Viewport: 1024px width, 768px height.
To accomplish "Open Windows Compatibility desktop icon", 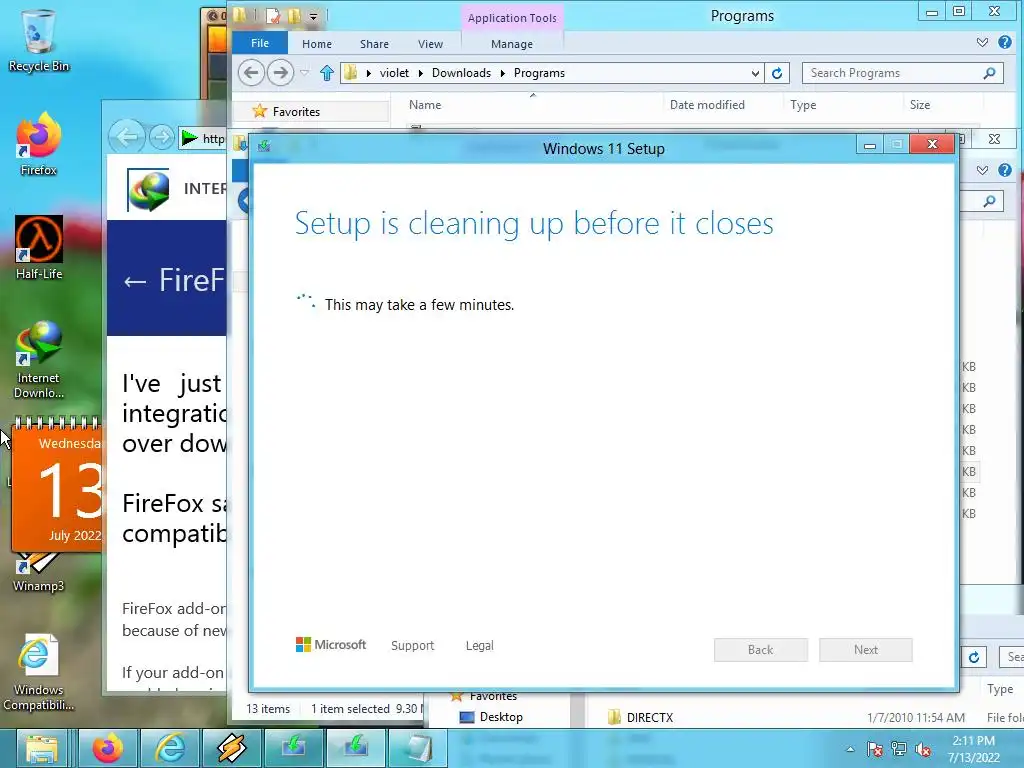I will [x=39, y=673].
